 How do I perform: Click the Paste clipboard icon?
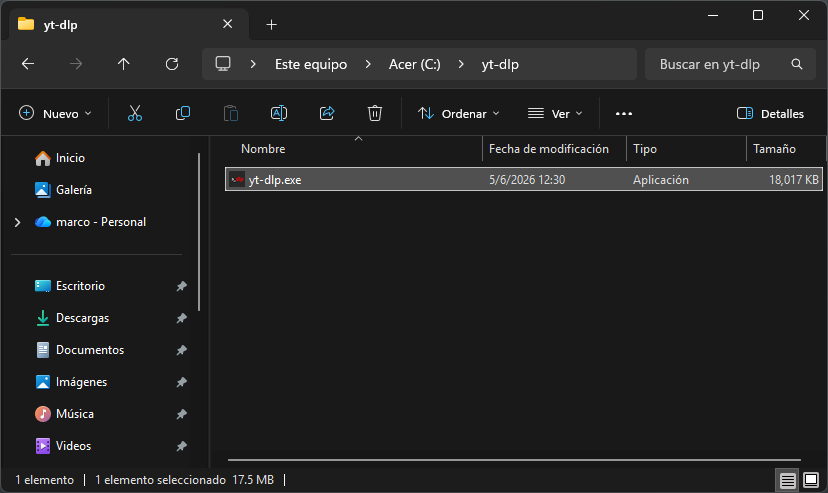(231, 113)
